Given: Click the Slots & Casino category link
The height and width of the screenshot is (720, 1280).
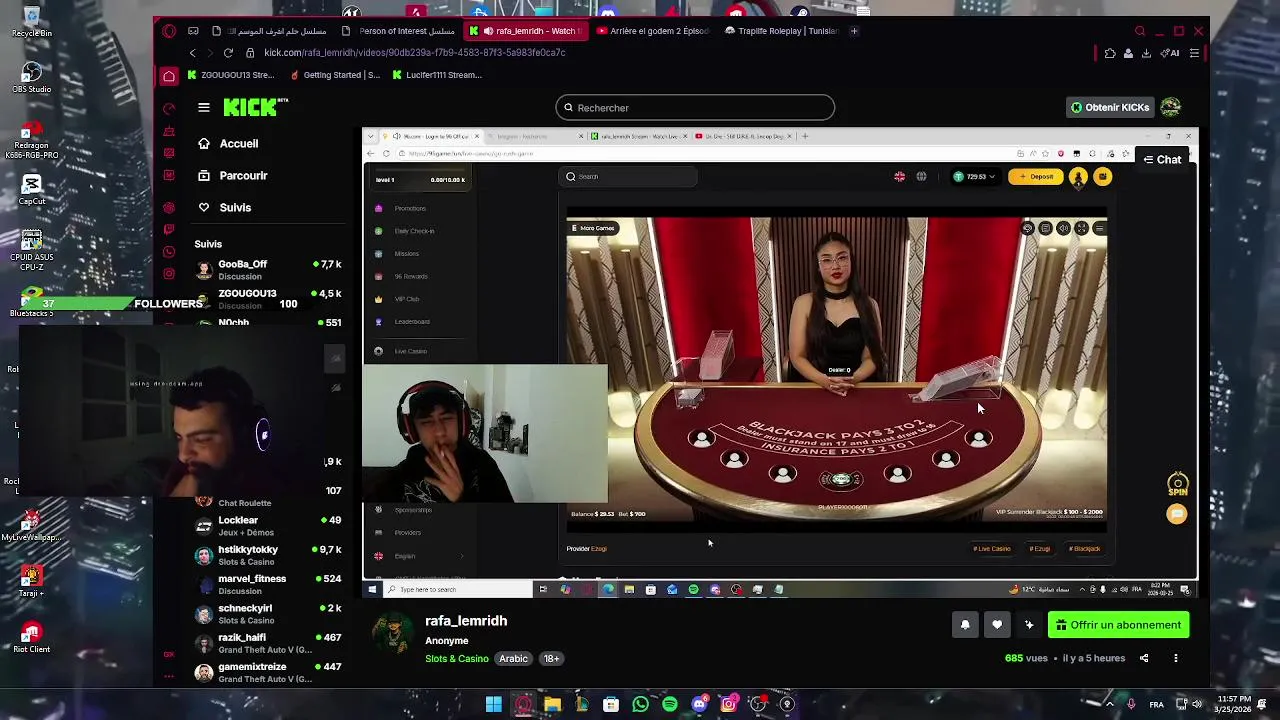Looking at the screenshot, I should [x=457, y=658].
